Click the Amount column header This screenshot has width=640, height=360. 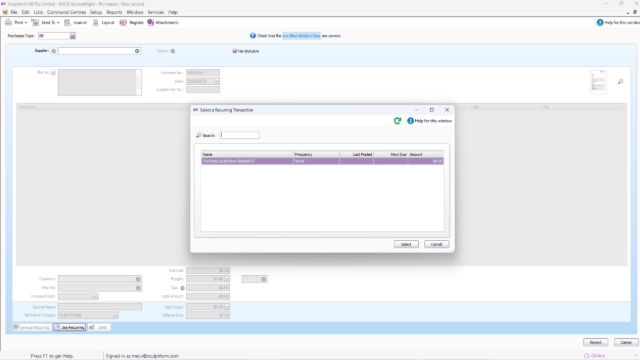[x=426, y=154]
